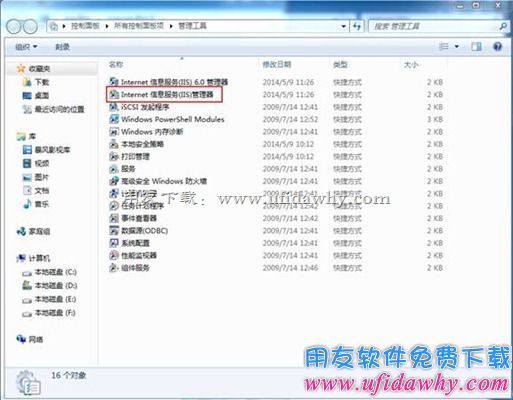Click the 2009/7/14 12:46 date cell
Viewport: 513px width, 400px height.
coord(290,268)
